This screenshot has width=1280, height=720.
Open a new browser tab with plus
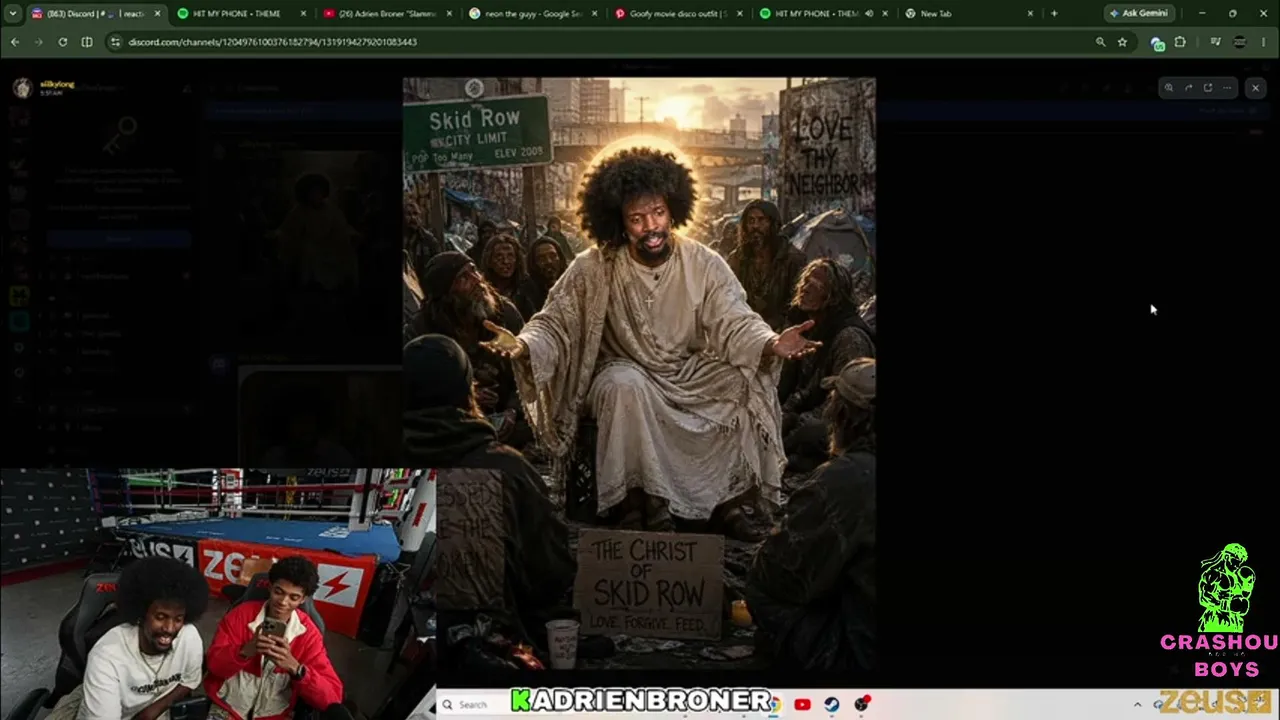[x=1054, y=14]
